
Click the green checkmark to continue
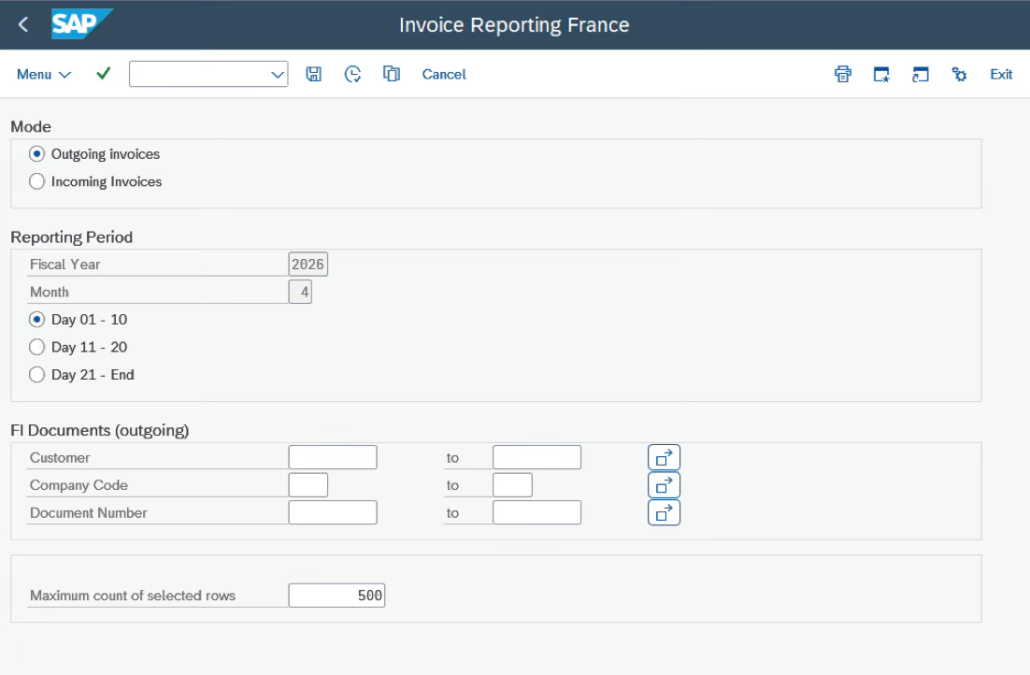[103, 74]
